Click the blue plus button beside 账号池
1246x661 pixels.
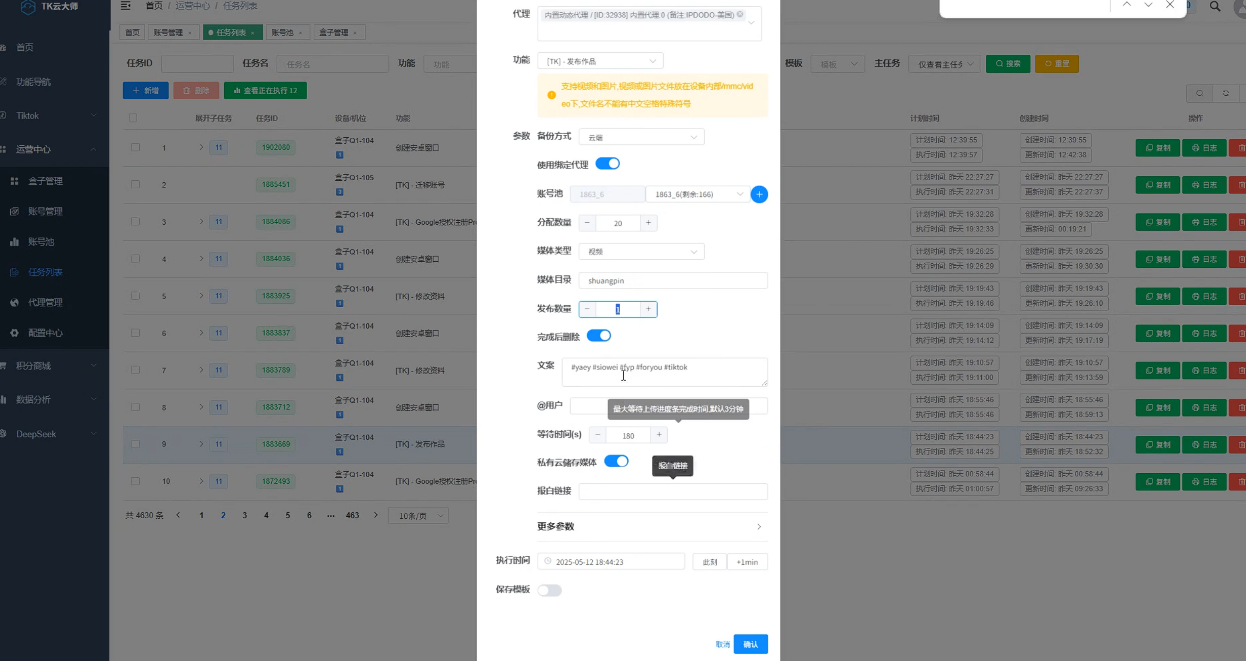tap(759, 194)
